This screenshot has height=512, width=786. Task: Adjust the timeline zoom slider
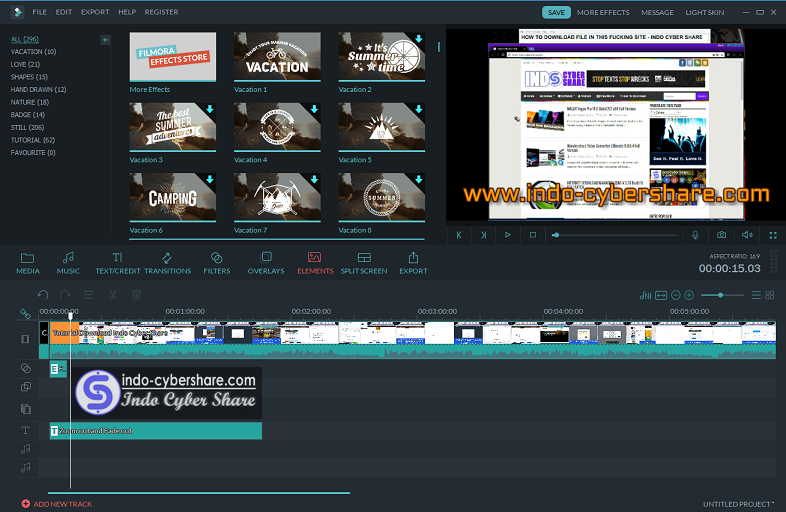pyautogui.click(x=722, y=295)
